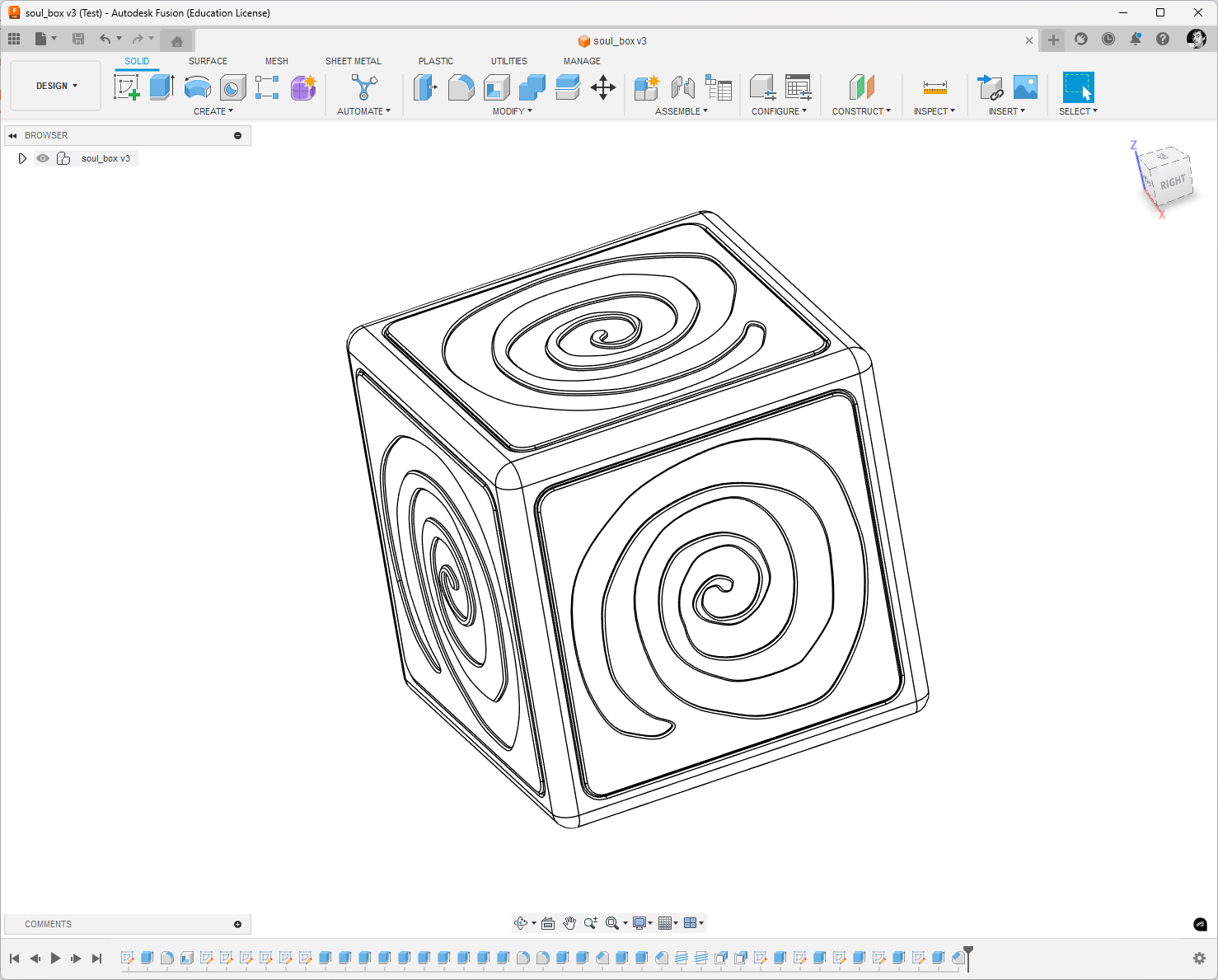Expand the Assemble dropdown
The width and height of the screenshot is (1218, 980).
682,111
